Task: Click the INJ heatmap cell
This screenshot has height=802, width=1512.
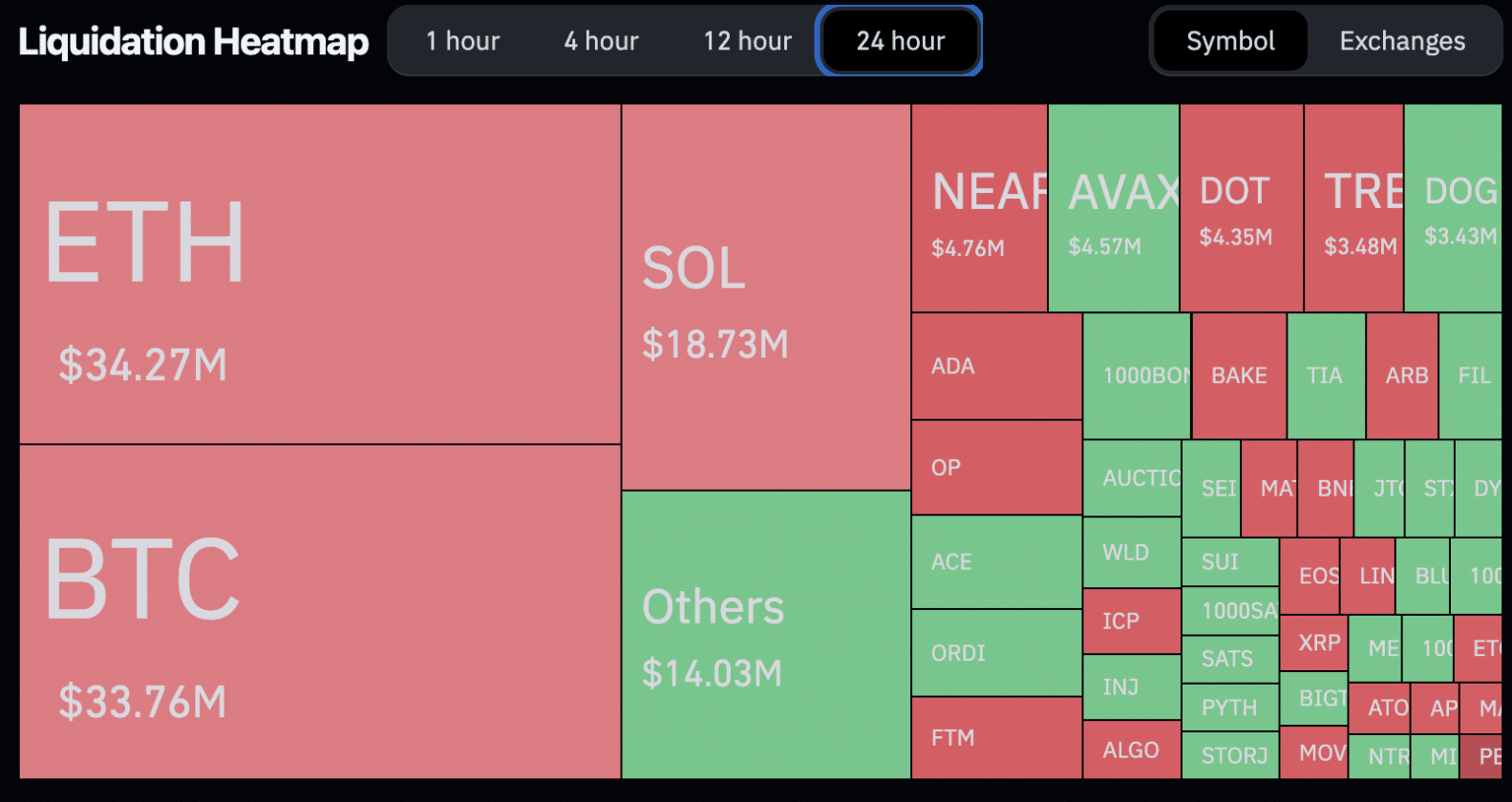Action: (1132, 687)
